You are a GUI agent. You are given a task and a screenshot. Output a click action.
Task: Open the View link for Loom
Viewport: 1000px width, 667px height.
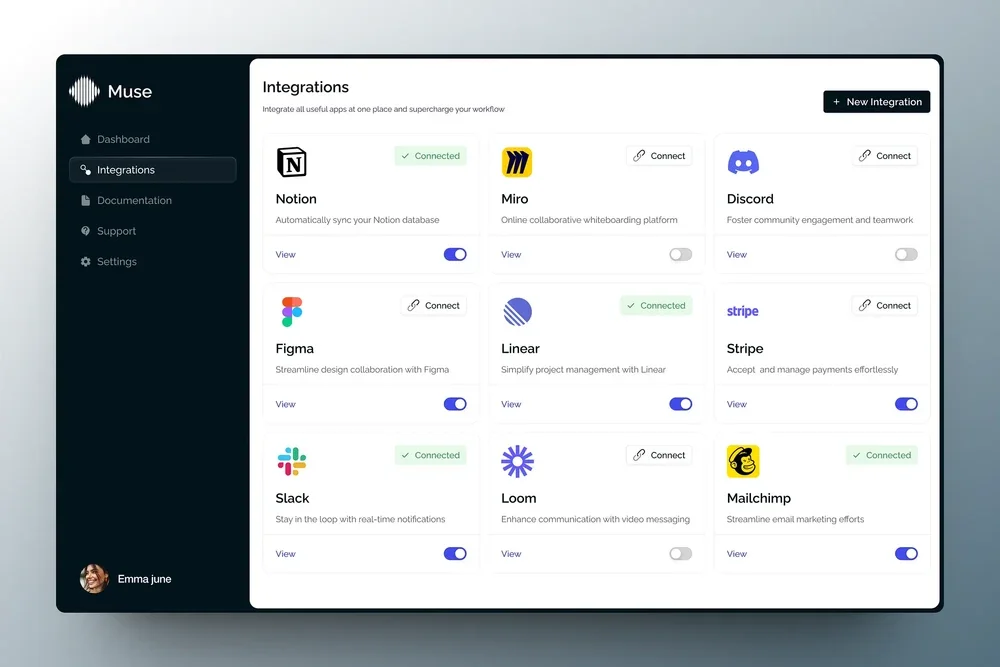point(511,553)
